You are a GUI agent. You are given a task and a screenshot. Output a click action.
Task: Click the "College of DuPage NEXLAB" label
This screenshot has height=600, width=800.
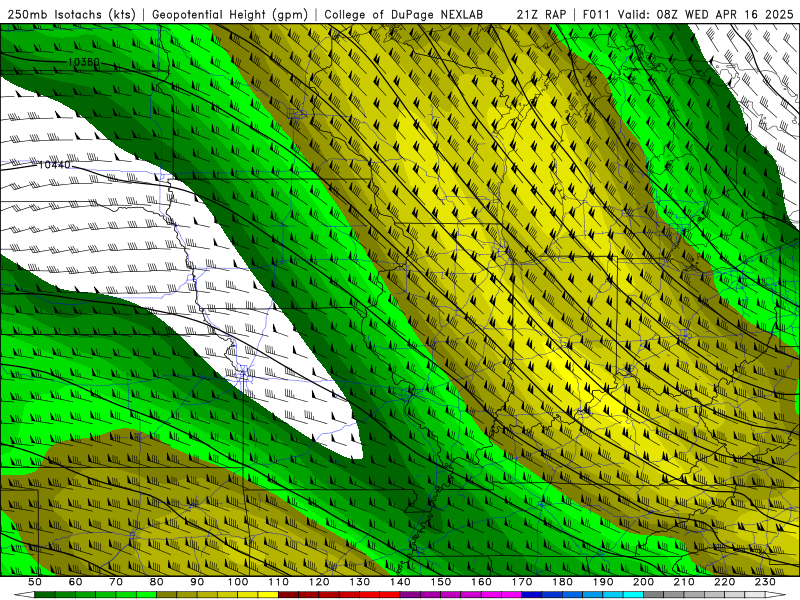coord(404,14)
